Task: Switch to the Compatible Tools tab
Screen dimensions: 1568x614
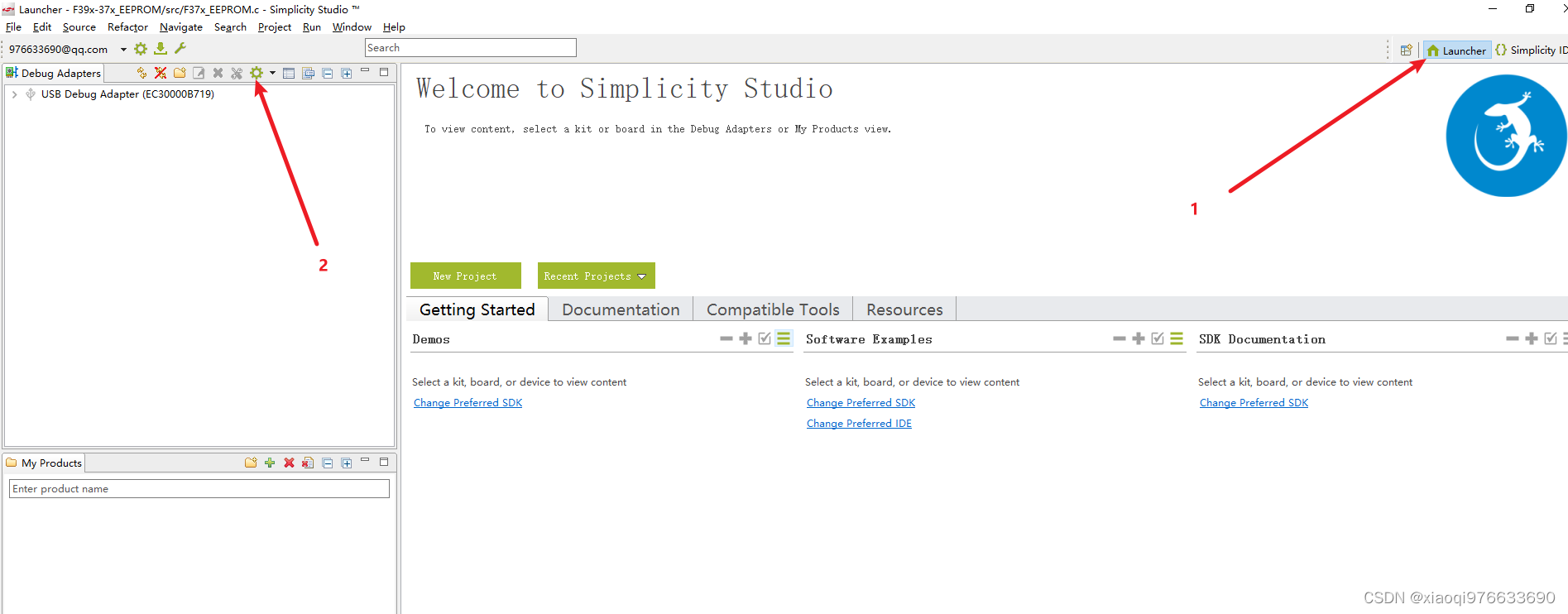Action: click(x=773, y=309)
